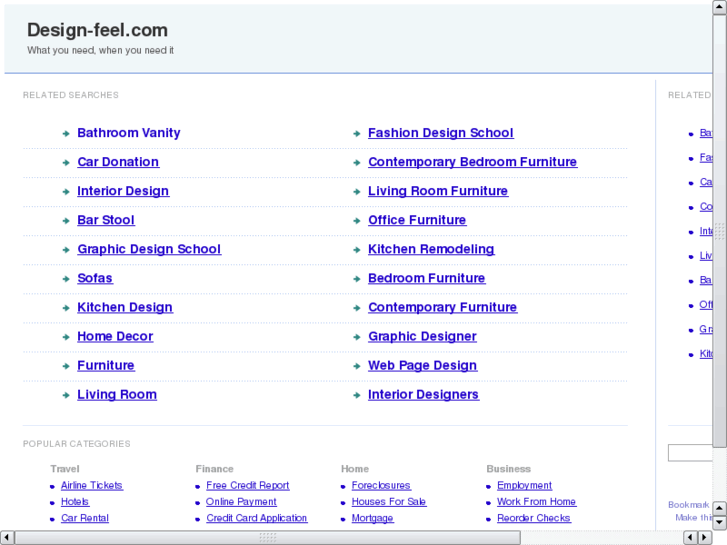Go to the Car Rental link

85,518
